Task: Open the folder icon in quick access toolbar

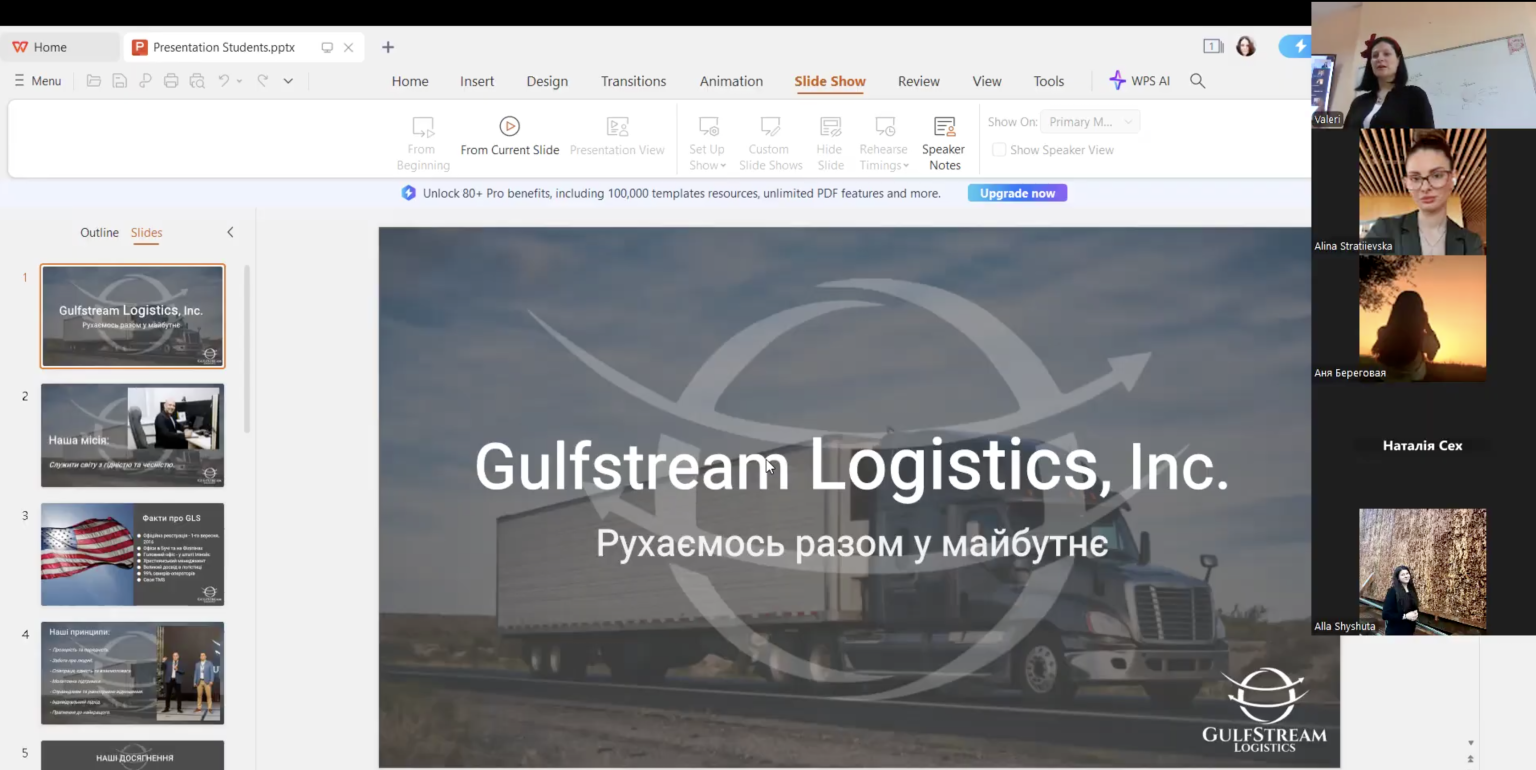Action: [x=94, y=81]
